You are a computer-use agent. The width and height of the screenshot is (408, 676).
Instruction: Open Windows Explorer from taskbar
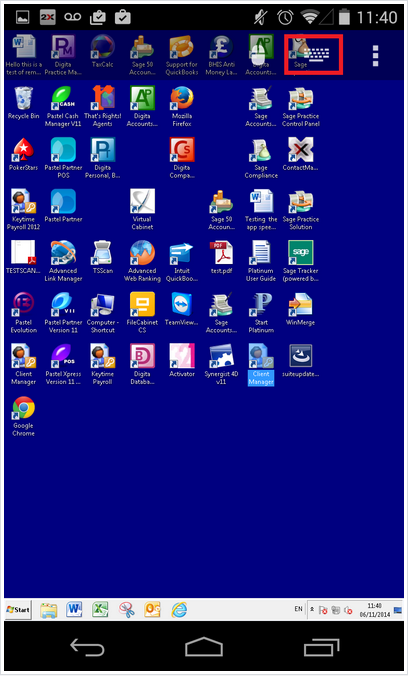(x=48, y=610)
